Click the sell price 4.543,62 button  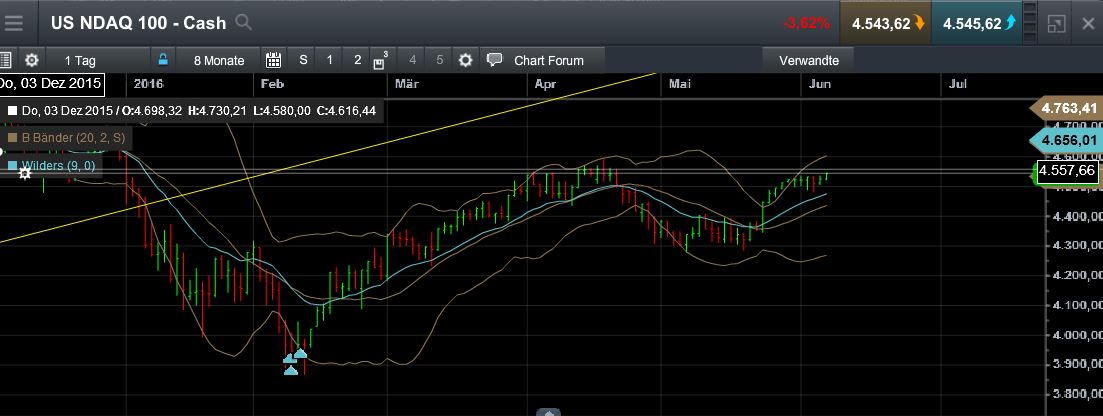pyautogui.click(x=888, y=23)
